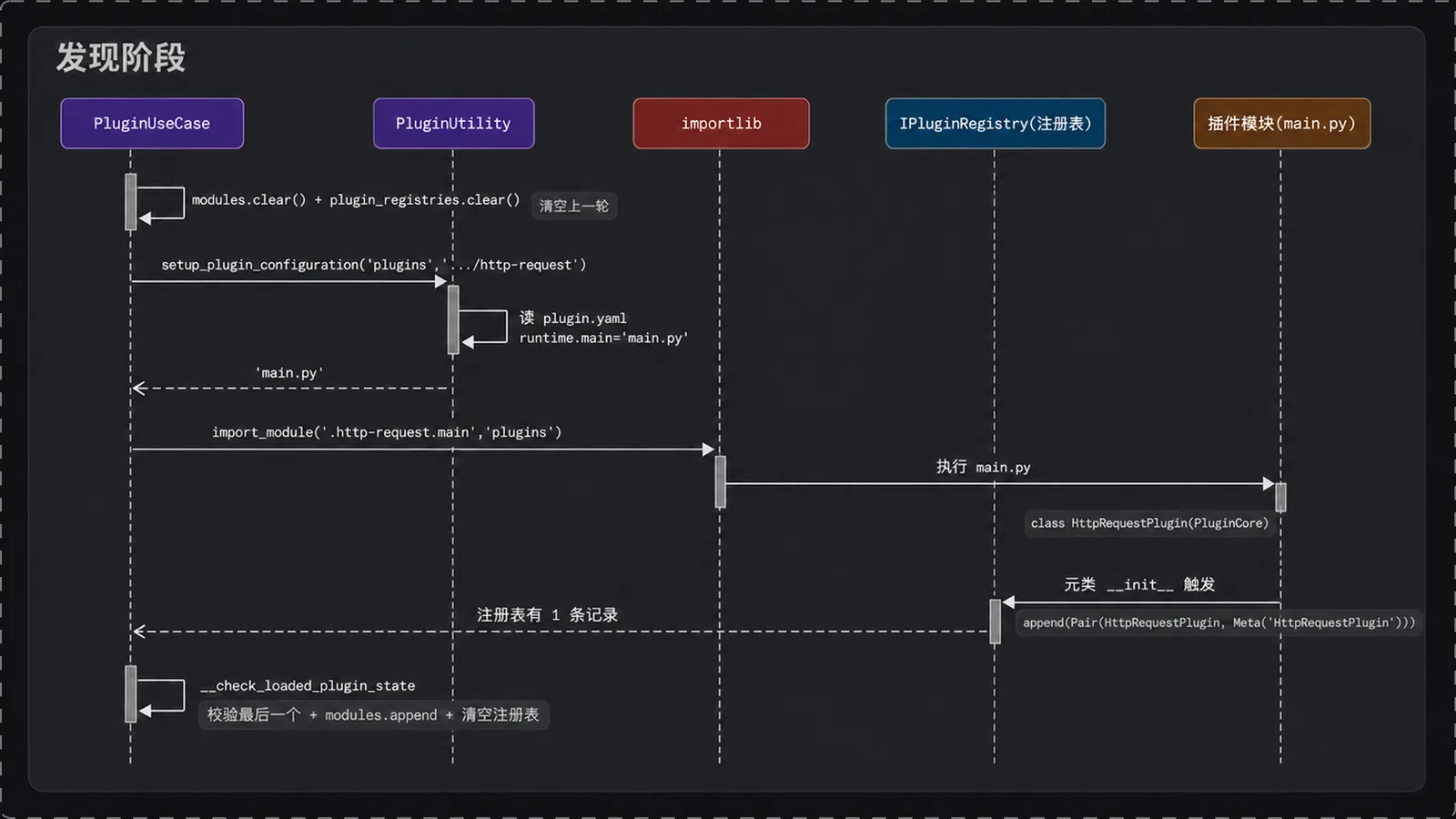The image size is (1456, 819).
Task: Click the 读 plugin.yaml message text
Action: tap(573, 318)
